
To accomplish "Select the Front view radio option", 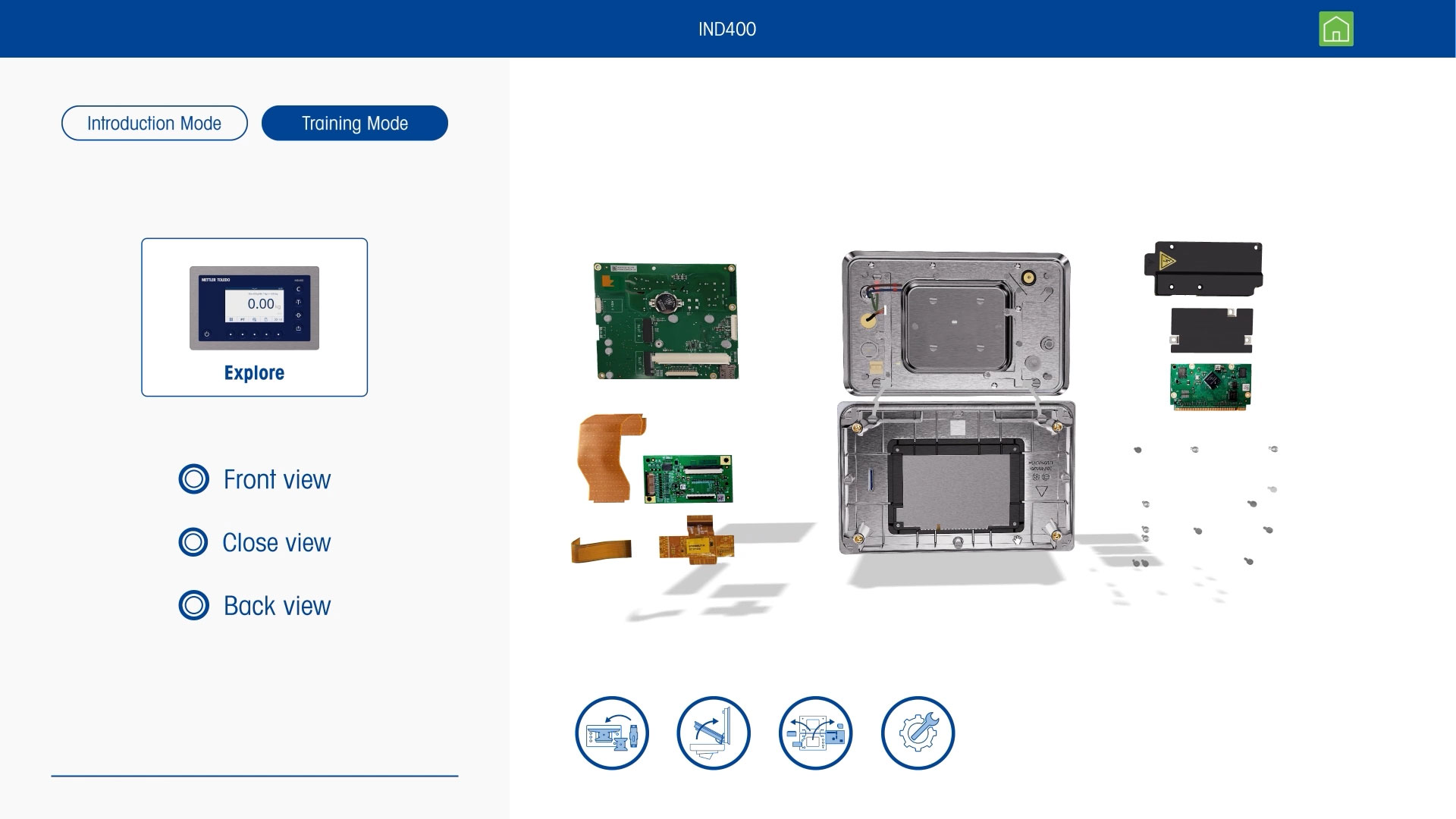I will pos(194,479).
